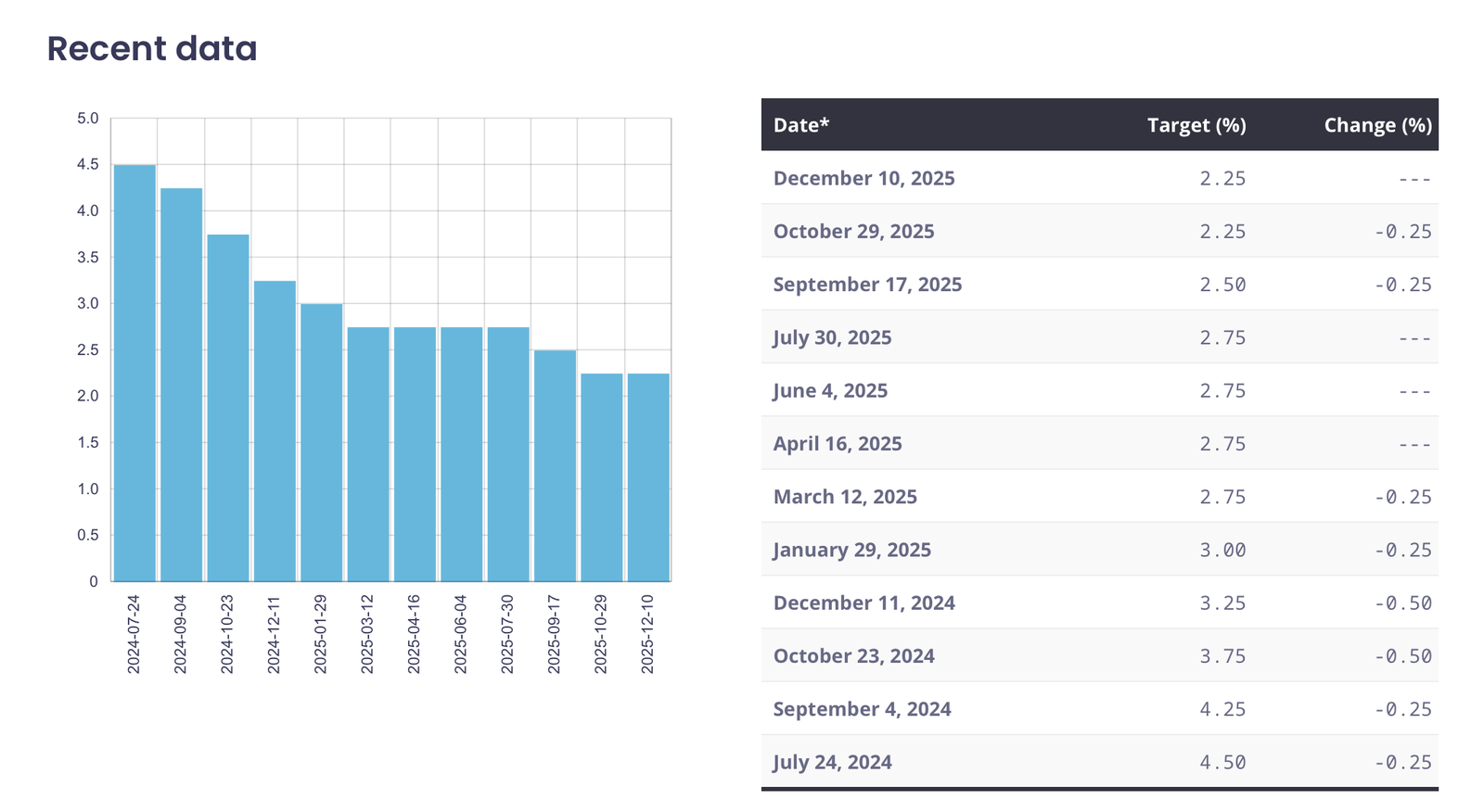Viewport: 1484px width, 812px height.
Task: Click July 30, 2025 in the table
Action: 832,337
